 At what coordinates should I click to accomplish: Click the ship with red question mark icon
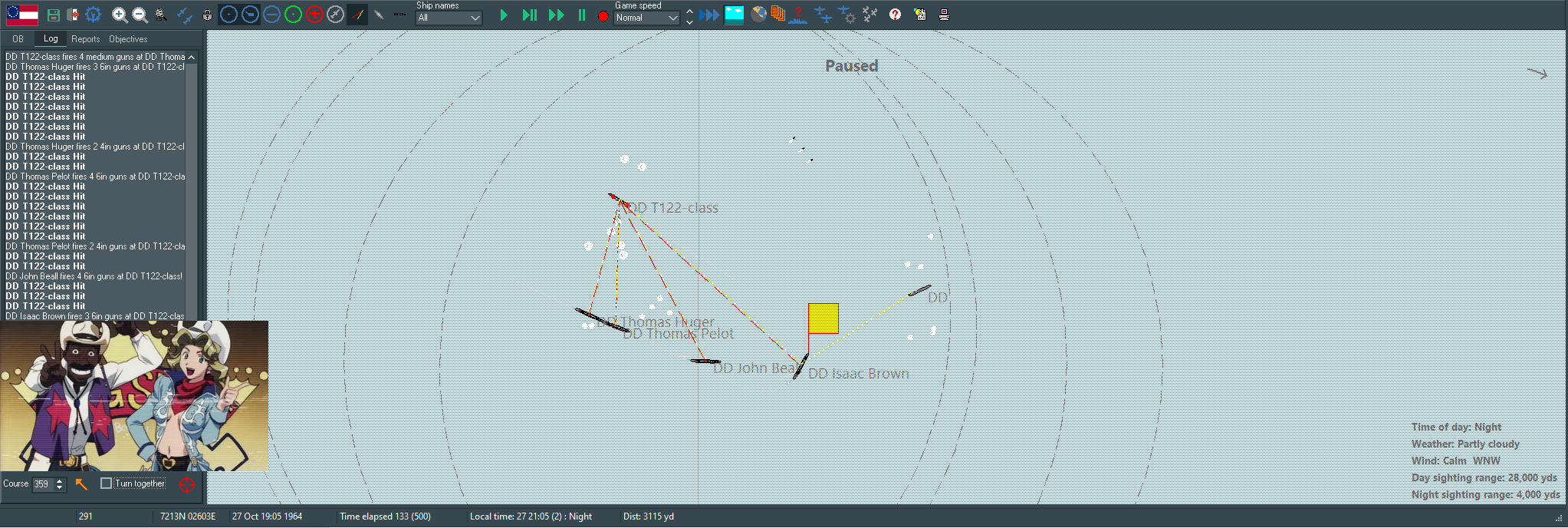[x=798, y=15]
